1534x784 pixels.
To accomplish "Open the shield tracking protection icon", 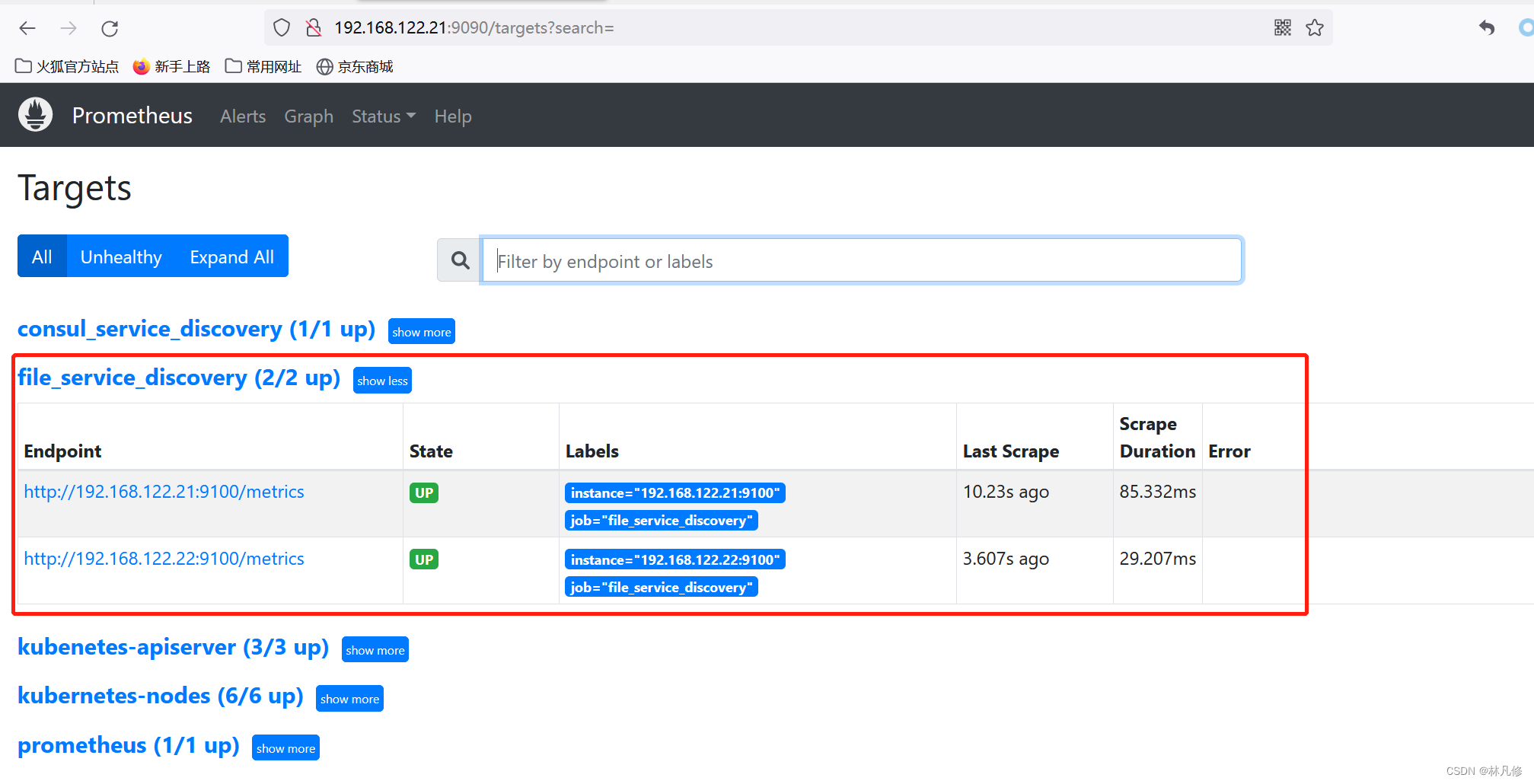I will point(282,28).
